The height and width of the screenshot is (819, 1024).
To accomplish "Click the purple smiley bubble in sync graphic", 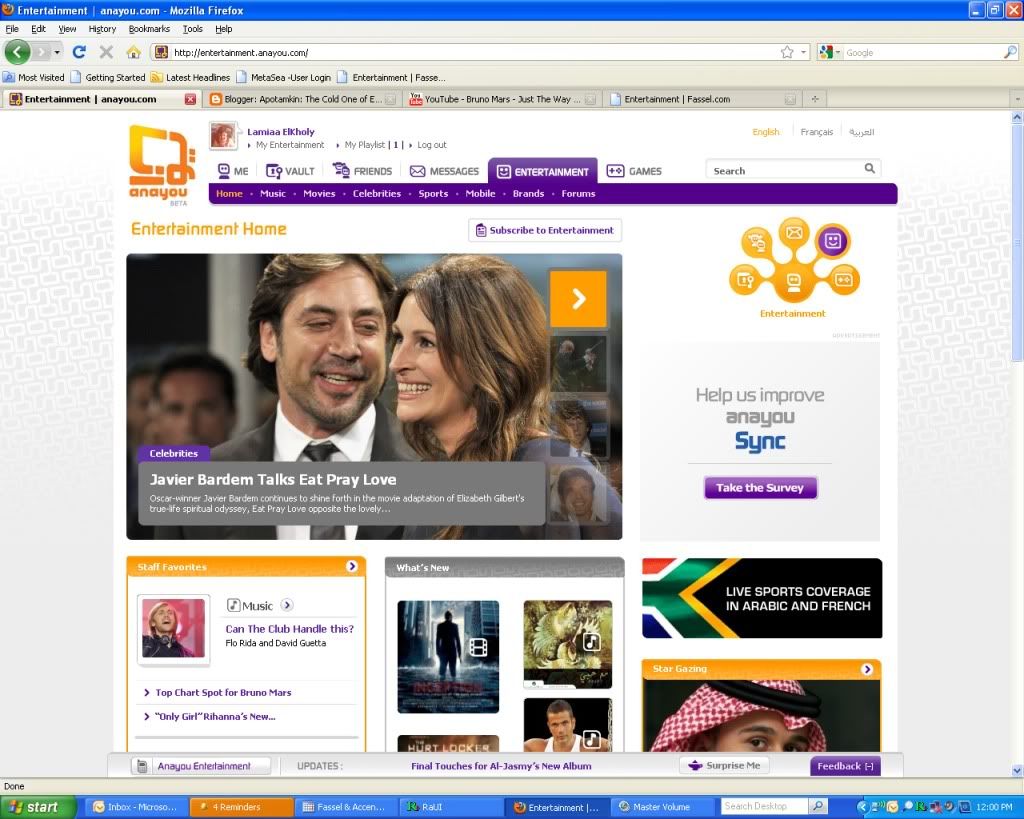I will click(833, 241).
